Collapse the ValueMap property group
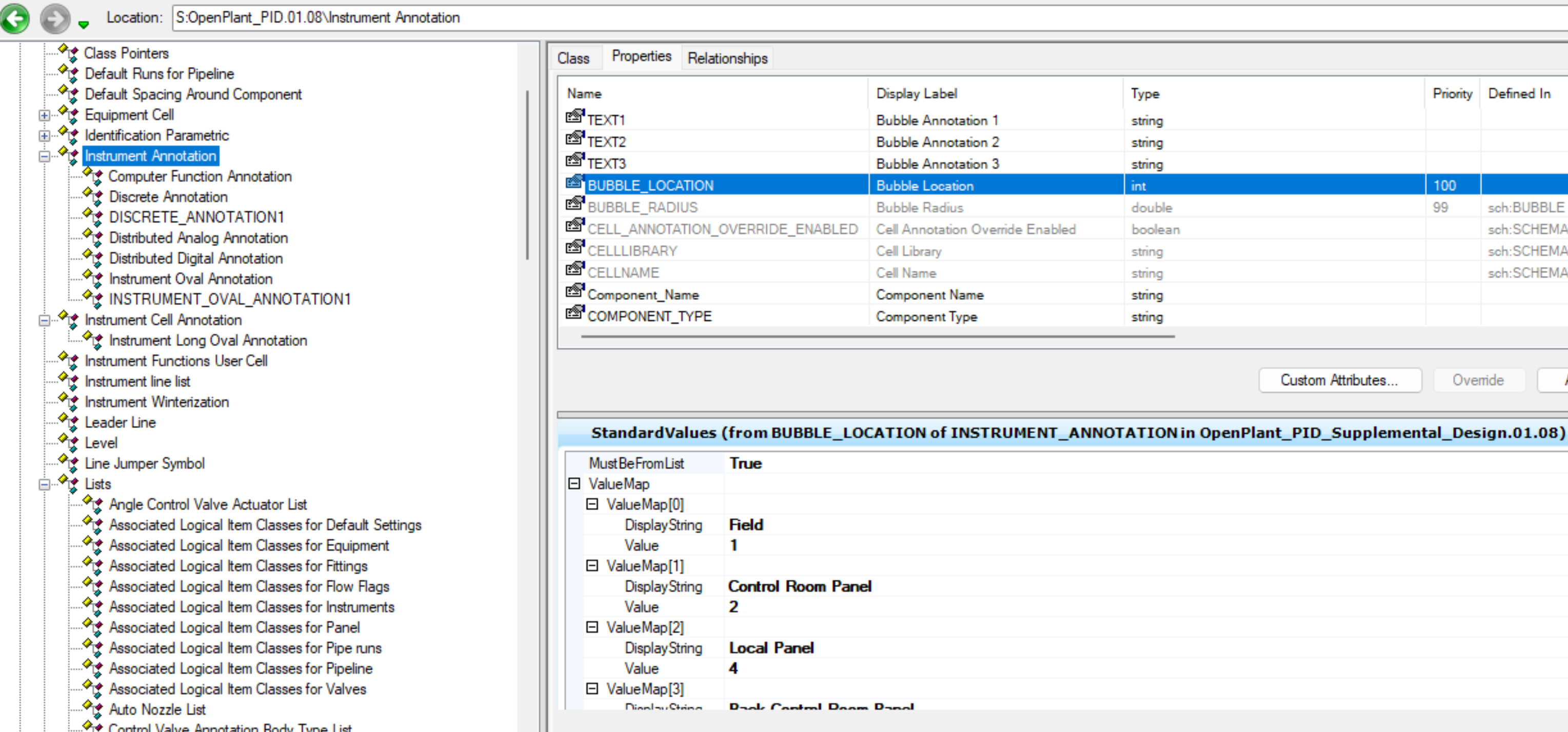 [x=574, y=484]
